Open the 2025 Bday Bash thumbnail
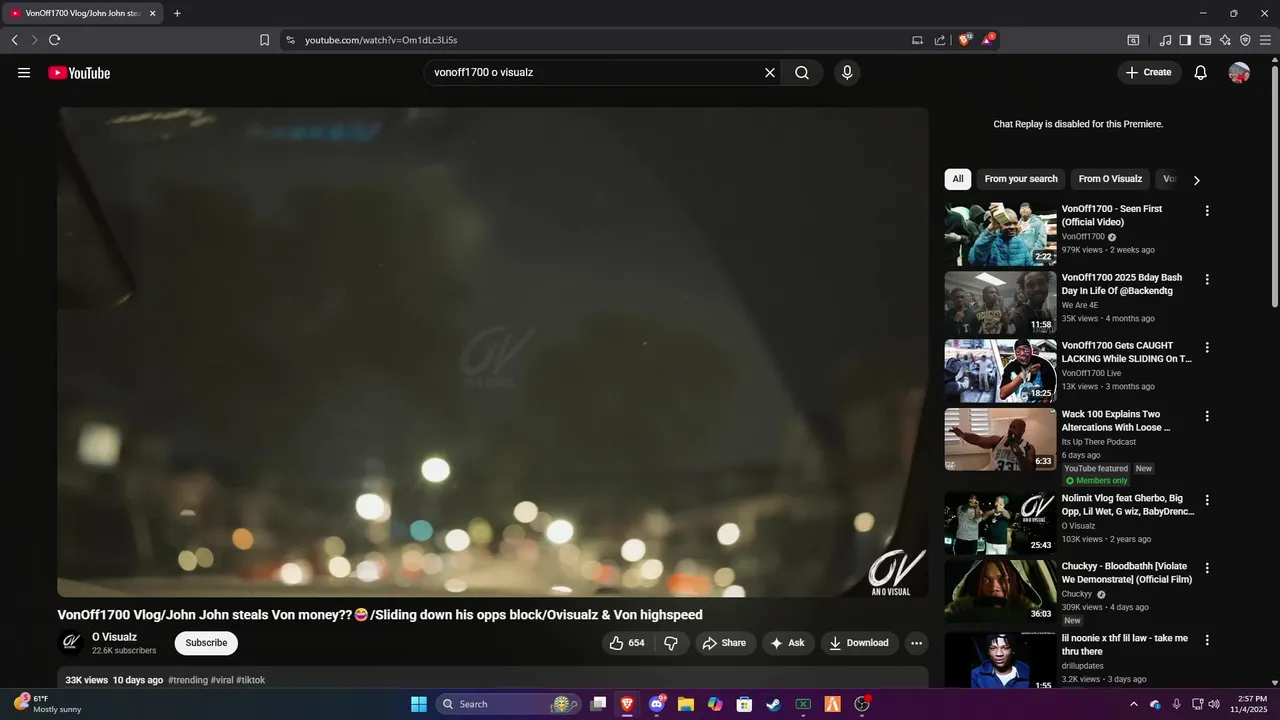The width and height of the screenshot is (1280, 720). [x=1000, y=302]
